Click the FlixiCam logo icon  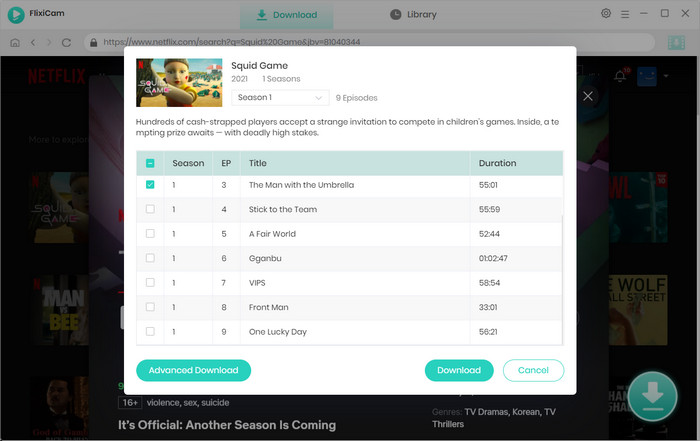16,15
